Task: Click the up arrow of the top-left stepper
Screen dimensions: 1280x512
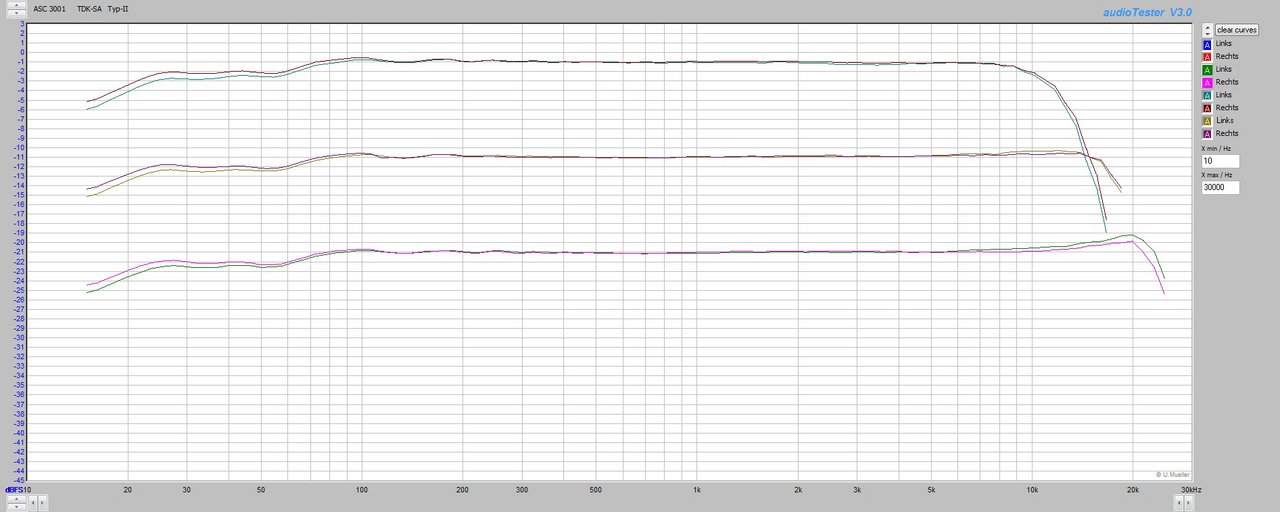Action: (x=16, y=5)
